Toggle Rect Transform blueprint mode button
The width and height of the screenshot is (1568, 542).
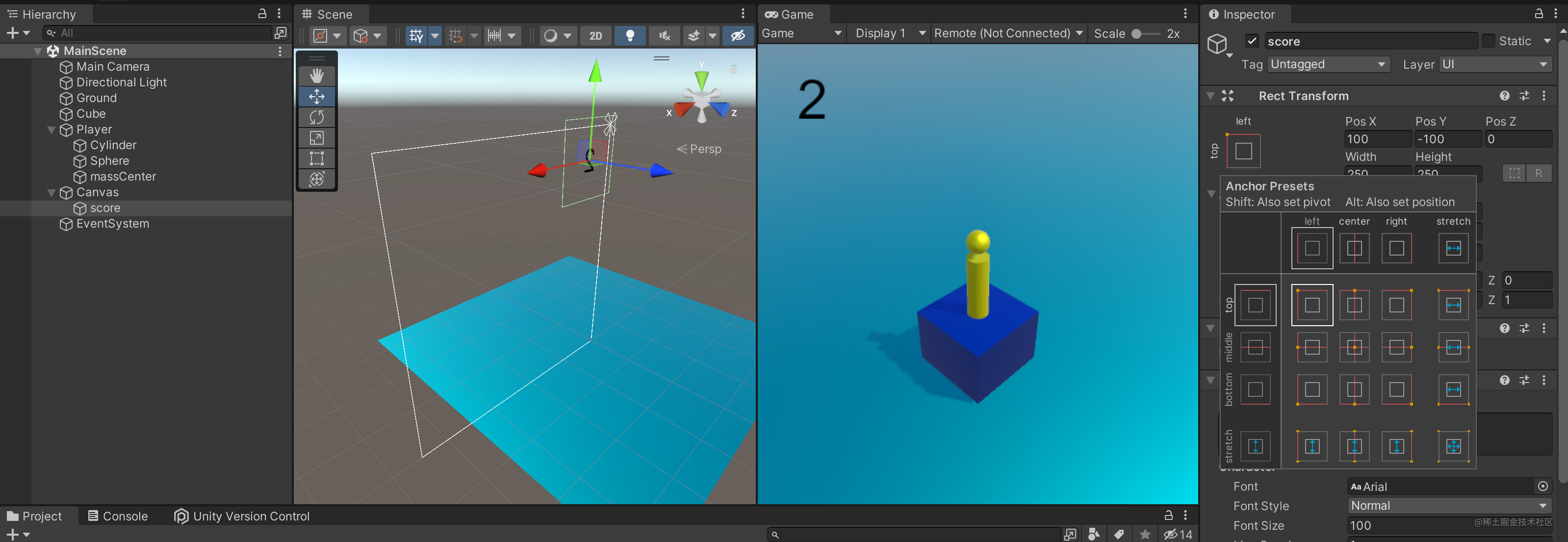1514,173
